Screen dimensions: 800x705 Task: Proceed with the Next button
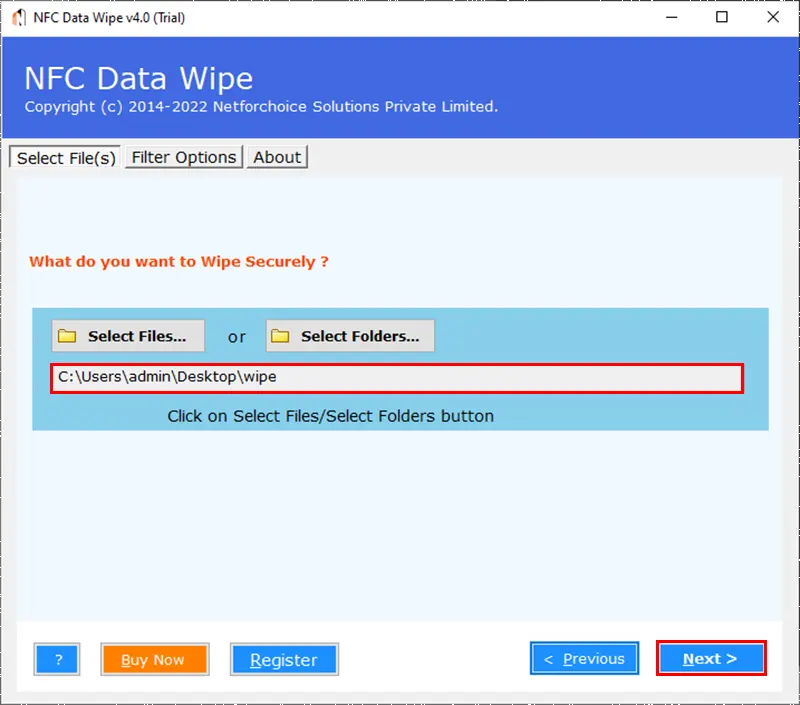point(711,658)
